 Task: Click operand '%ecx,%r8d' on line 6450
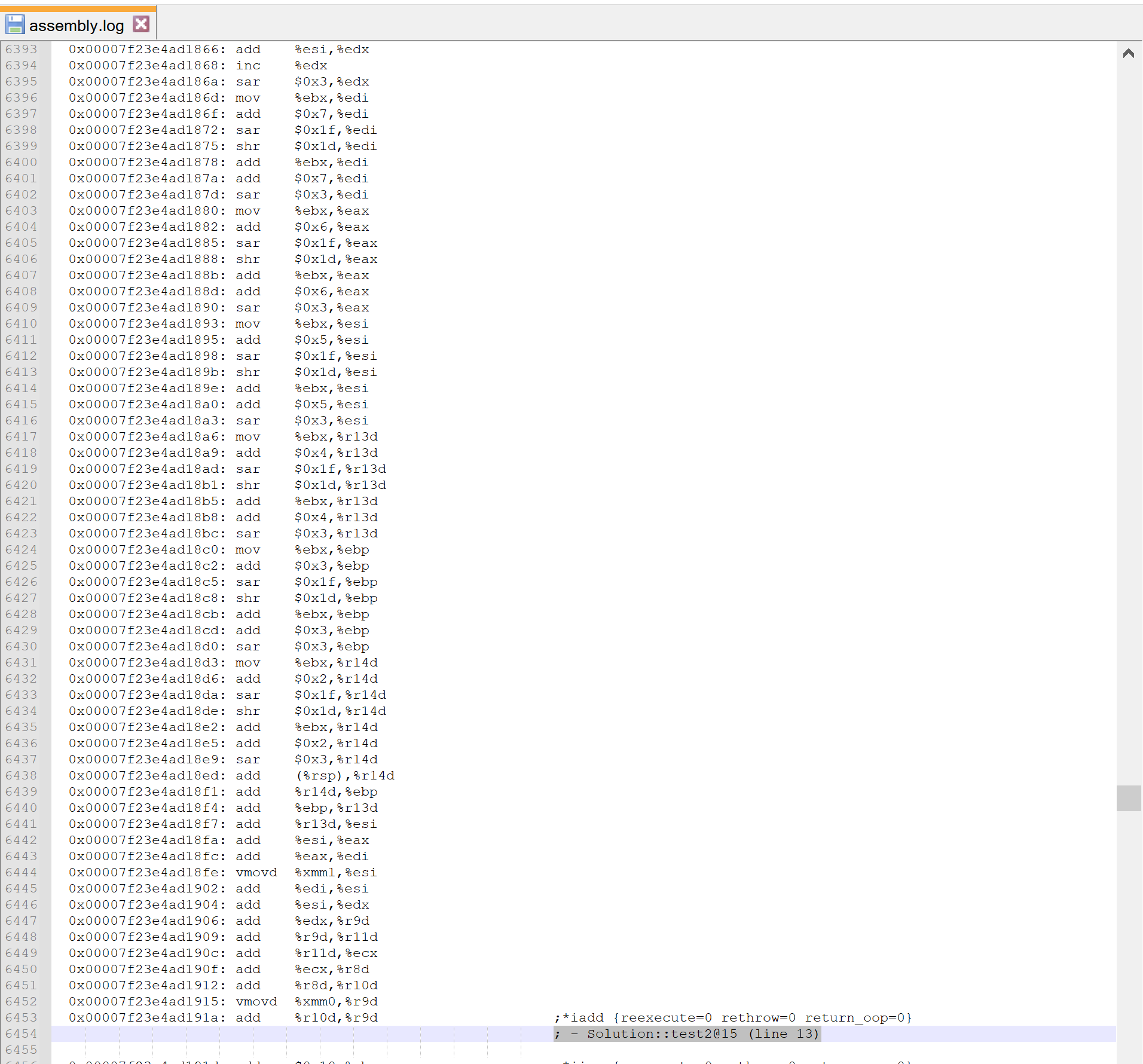[332, 969]
